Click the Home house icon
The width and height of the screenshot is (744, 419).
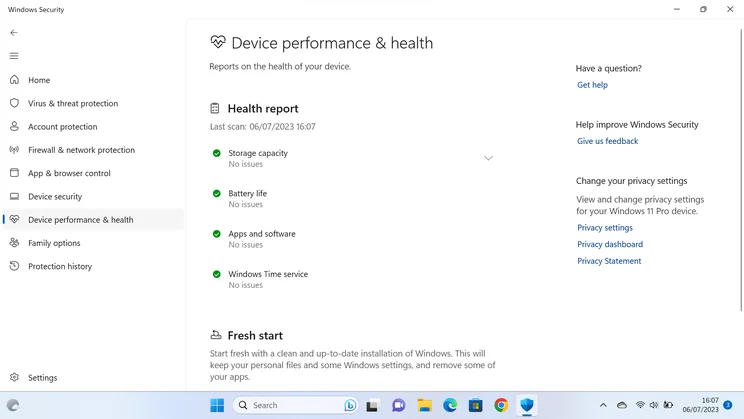click(14, 80)
